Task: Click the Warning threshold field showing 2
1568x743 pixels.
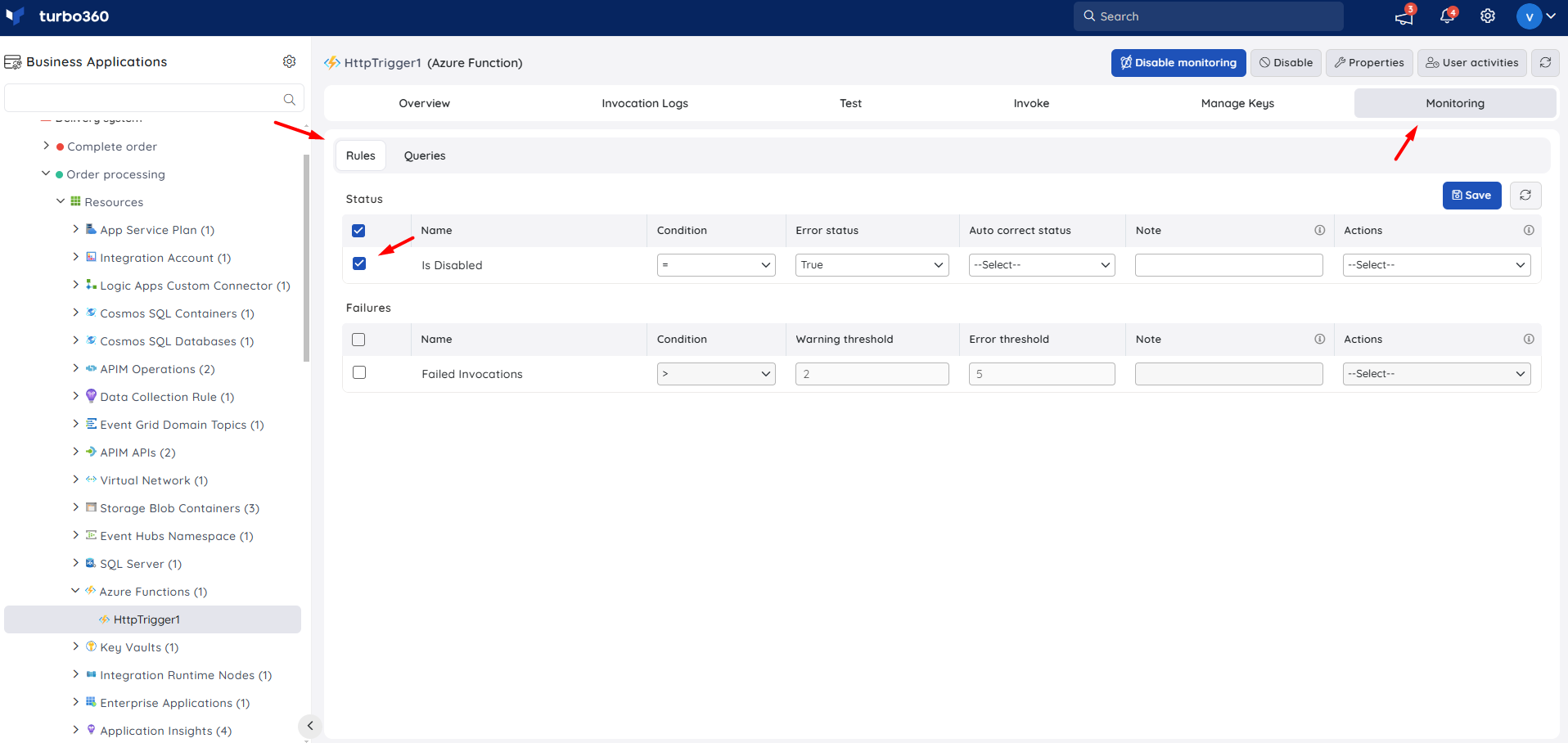Action: [x=872, y=374]
